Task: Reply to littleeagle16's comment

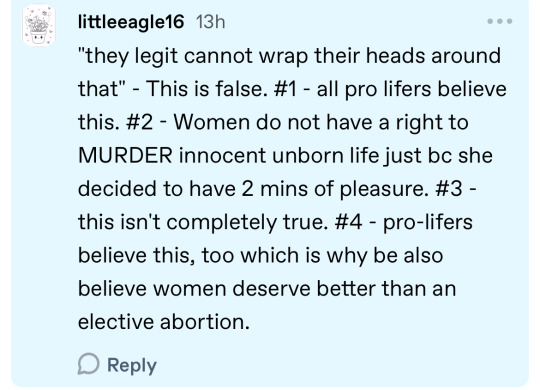Action: pyautogui.click(x=117, y=365)
